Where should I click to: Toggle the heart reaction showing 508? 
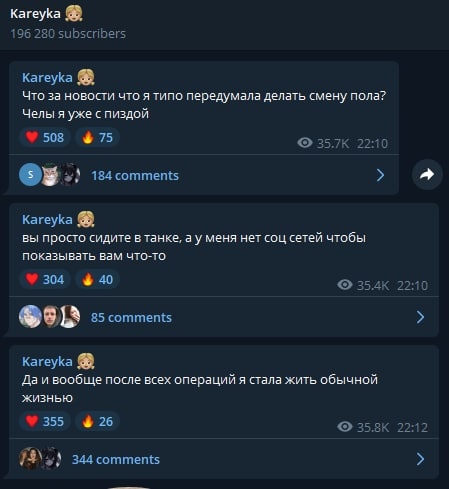pyautogui.click(x=45, y=137)
